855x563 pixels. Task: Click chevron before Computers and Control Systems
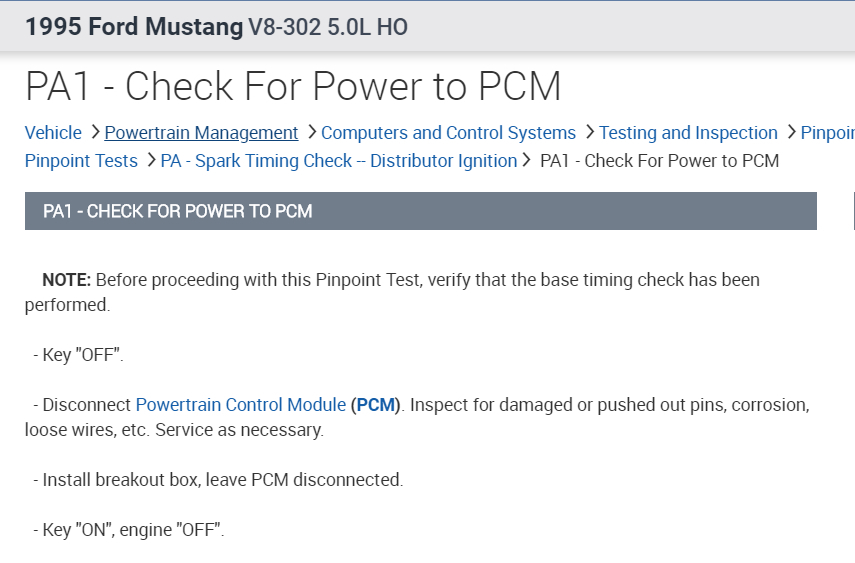312,132
